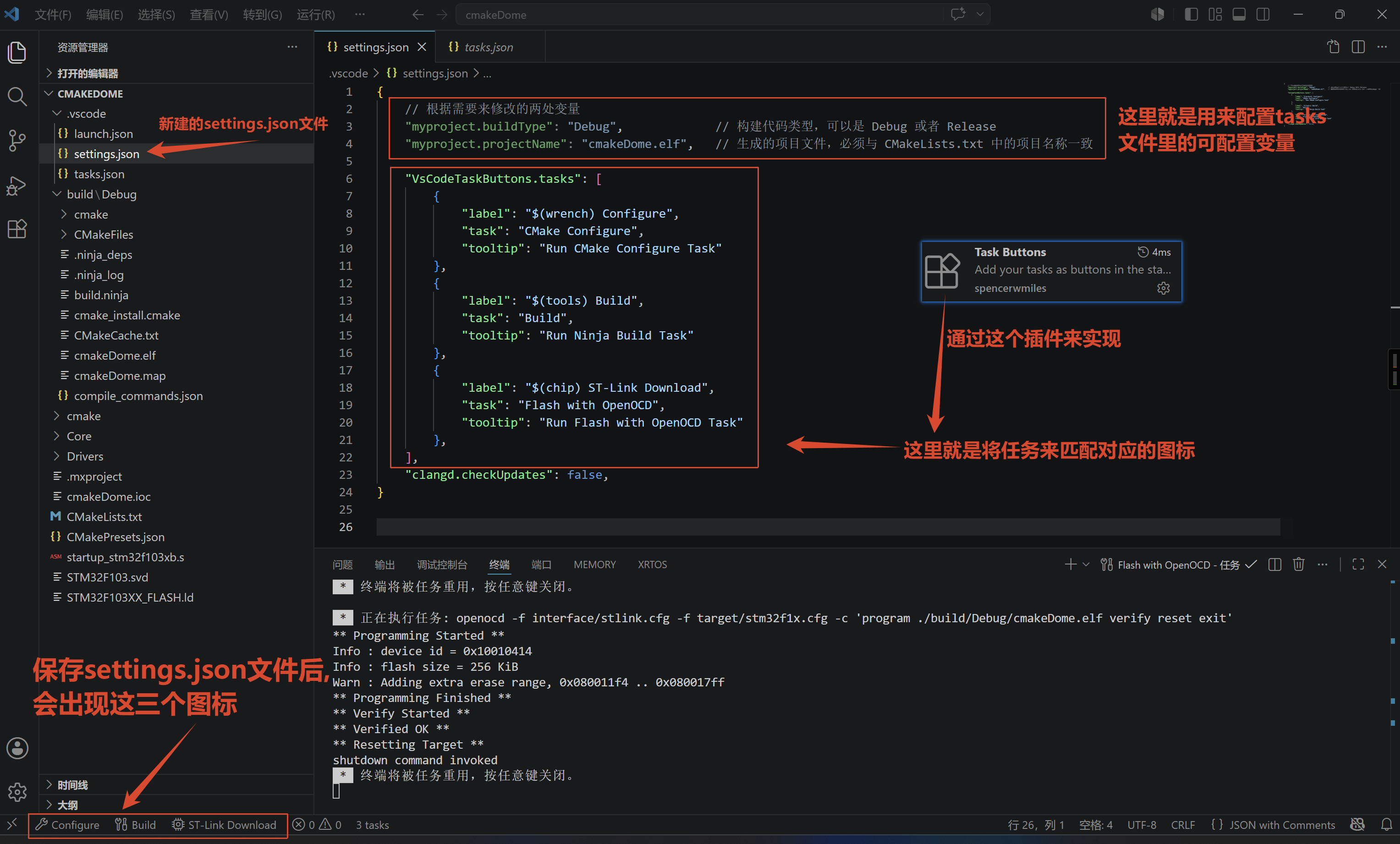Open the Source Control view
1400x844 pixels.
(x=17, y=141)
